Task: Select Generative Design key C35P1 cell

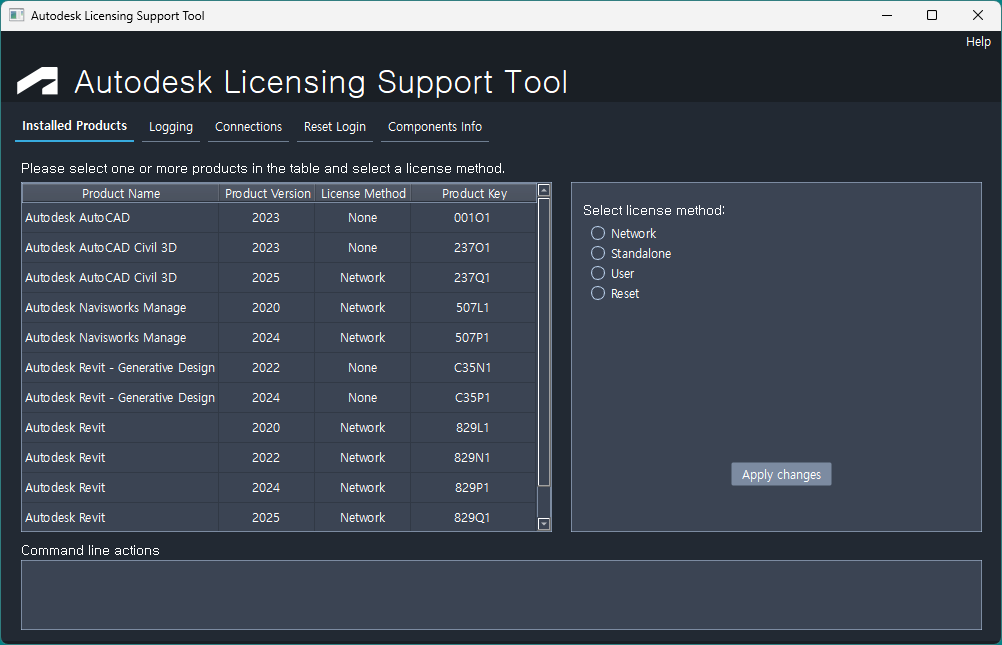Action: (472, 398)
